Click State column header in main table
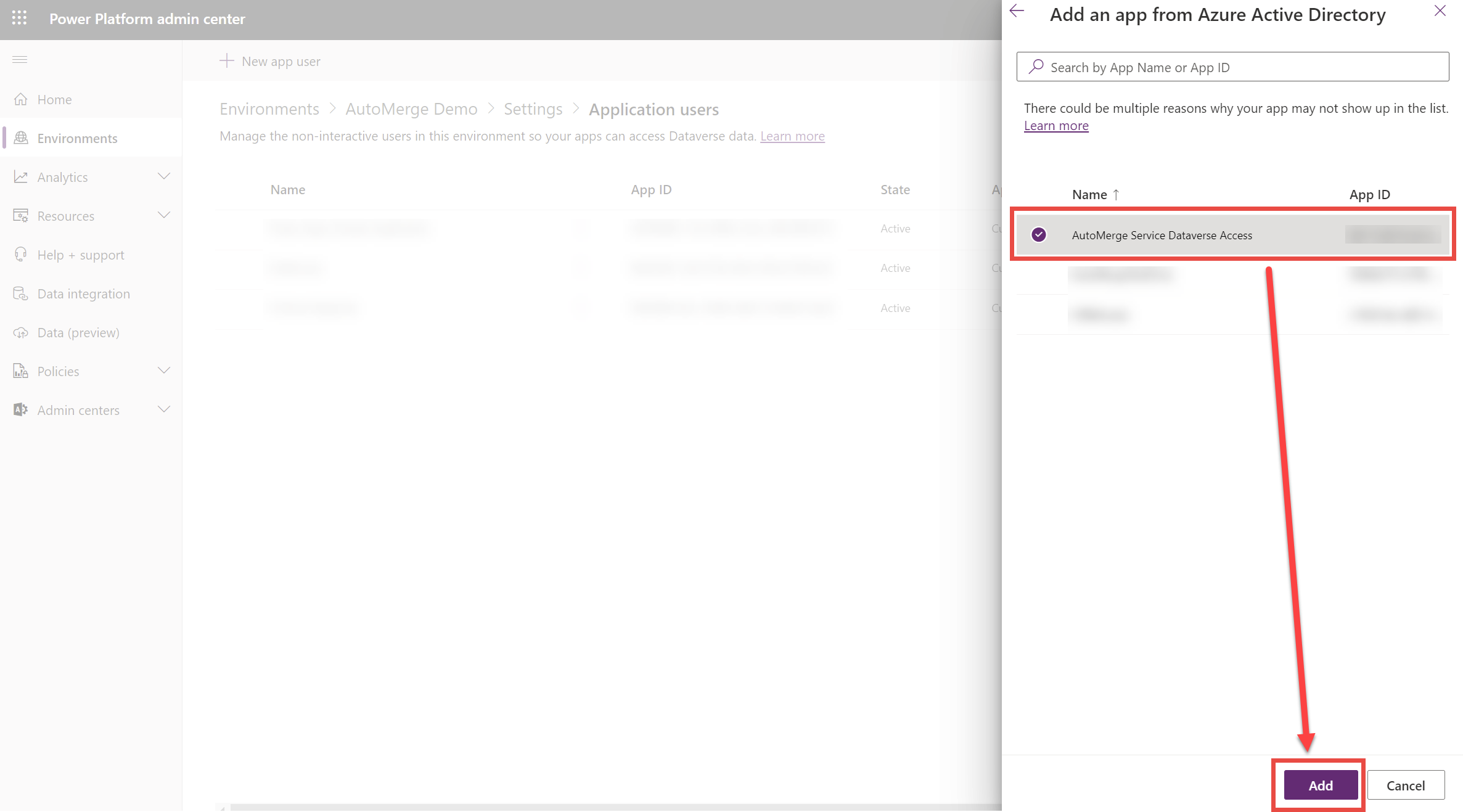Viewport: 1463px width, 812px height. tap(895, 190)
